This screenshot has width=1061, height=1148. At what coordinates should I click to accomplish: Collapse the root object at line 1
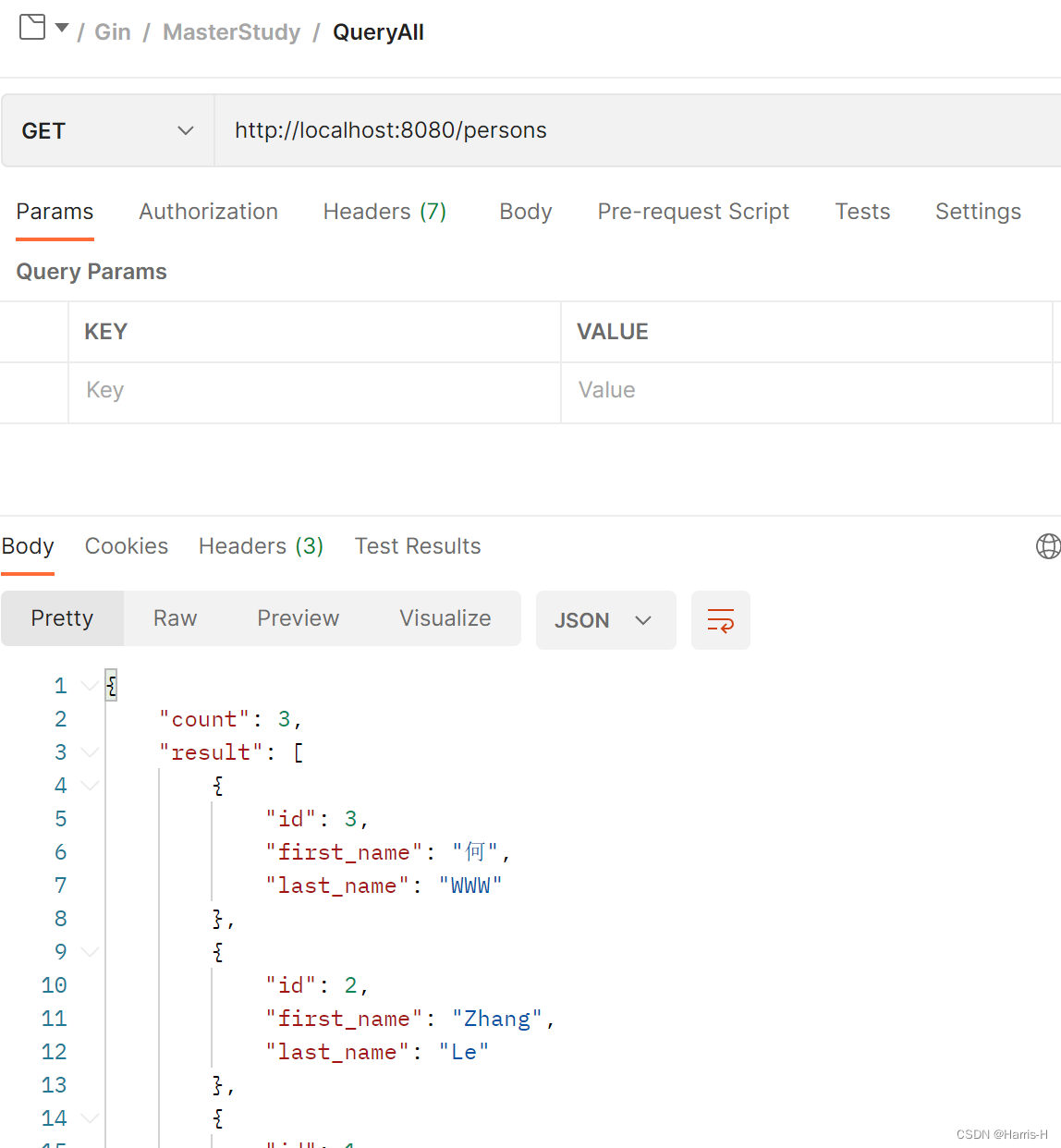point(90,686)
